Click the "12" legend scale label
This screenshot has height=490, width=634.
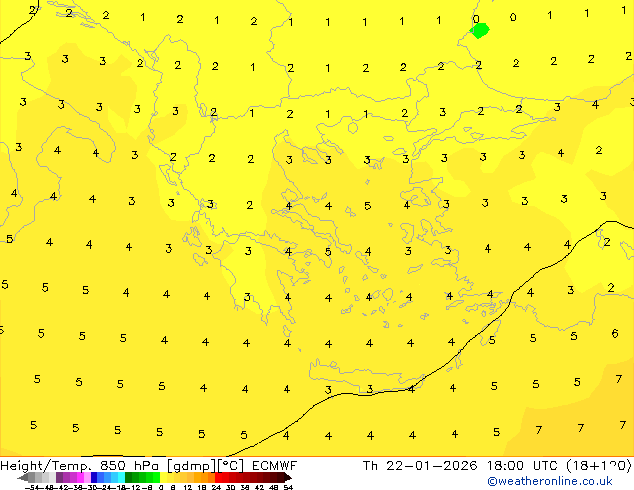(188, 487)
